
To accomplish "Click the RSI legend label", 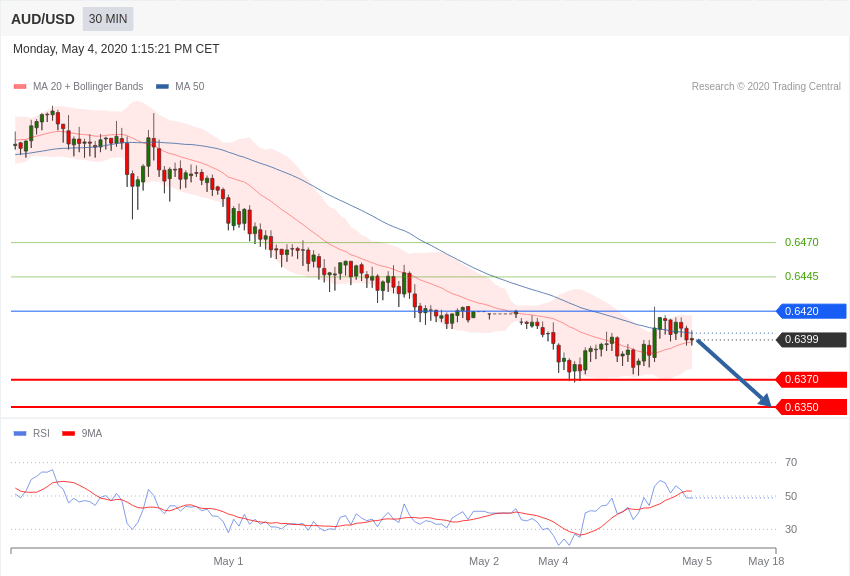I will tap(41, 433).
